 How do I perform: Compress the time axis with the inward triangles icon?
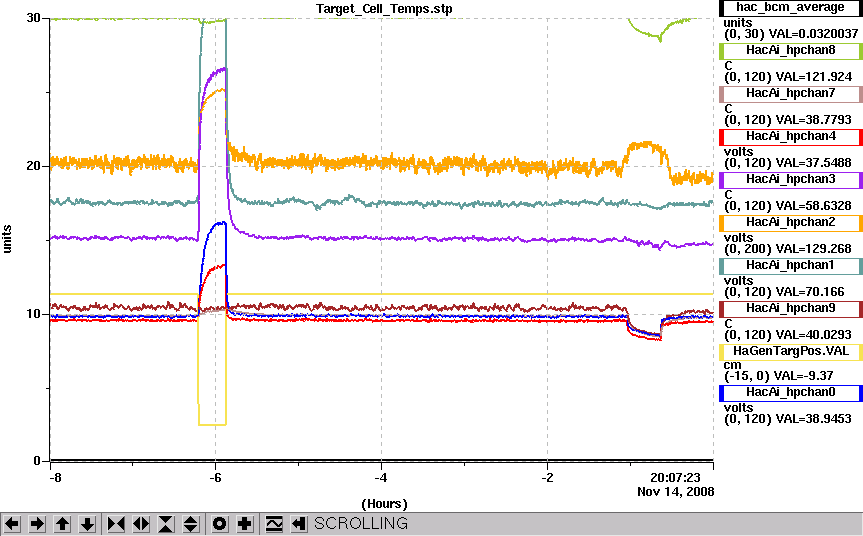click(116, 523)
